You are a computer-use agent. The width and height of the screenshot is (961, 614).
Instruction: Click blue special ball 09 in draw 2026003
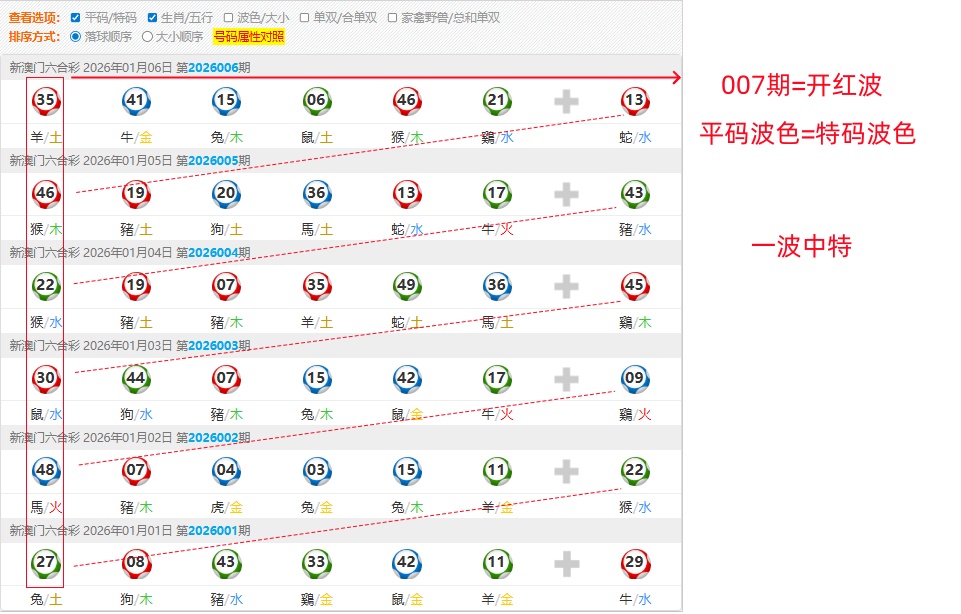tap(633, 379)
